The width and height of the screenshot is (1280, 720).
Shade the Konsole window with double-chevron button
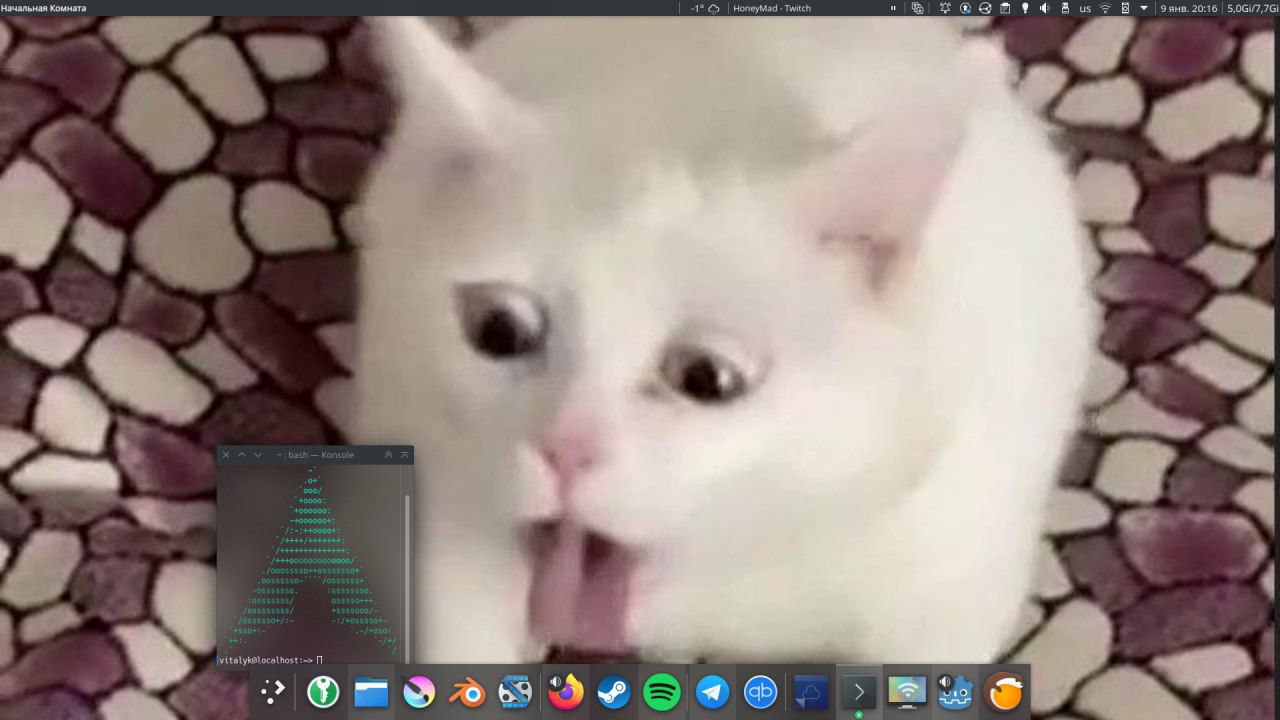[x=388, y=455]
